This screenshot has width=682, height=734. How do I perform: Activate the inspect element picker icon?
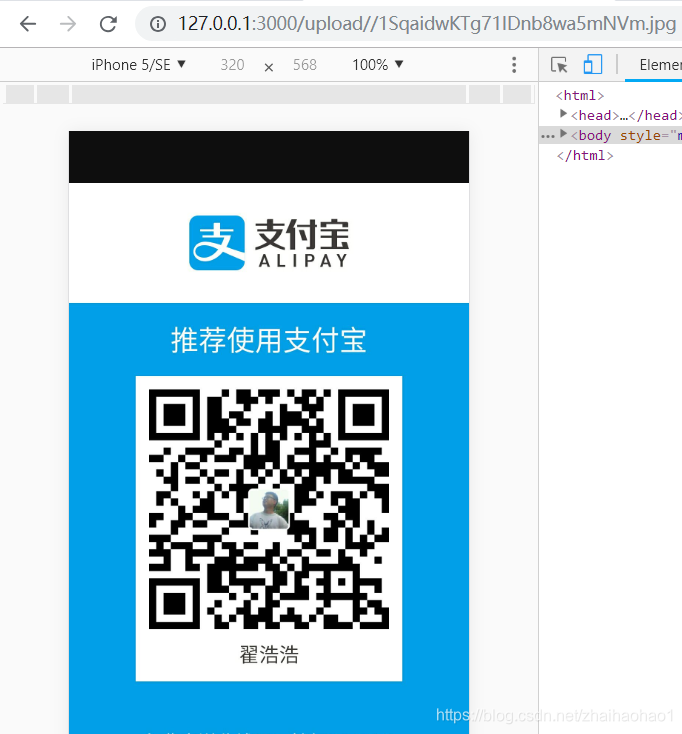pyautogui.click(x=559, y=65)
